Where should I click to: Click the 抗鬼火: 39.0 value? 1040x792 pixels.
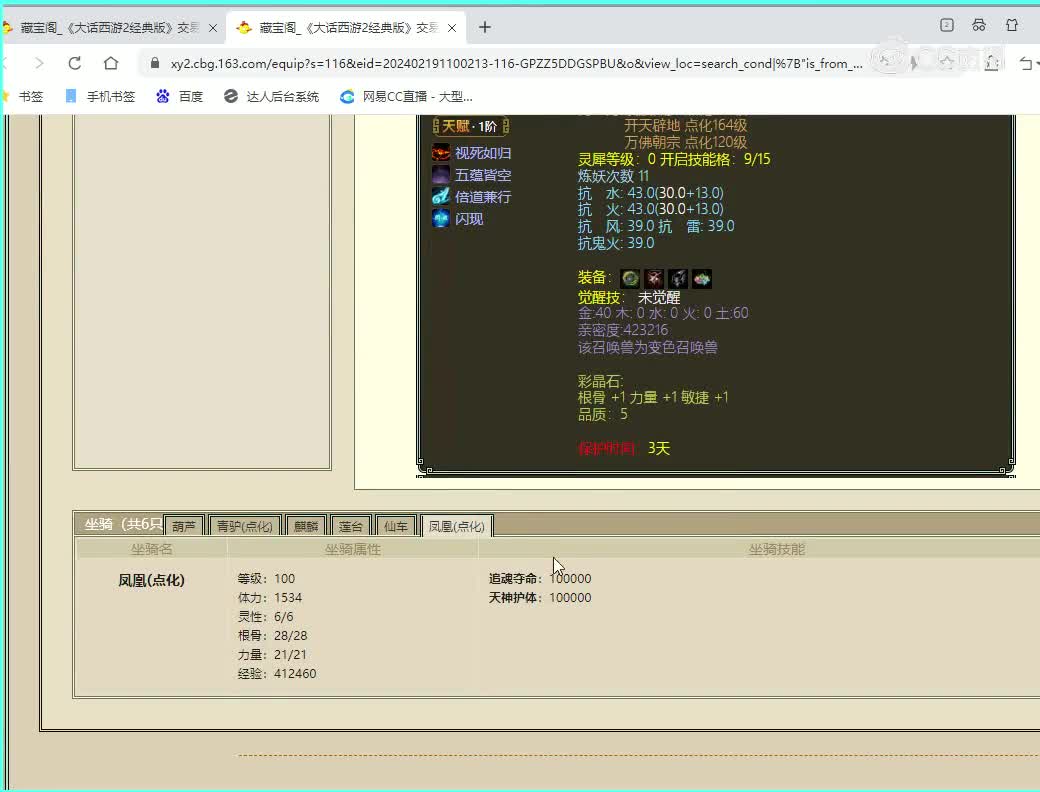click(x=616, y=243)
